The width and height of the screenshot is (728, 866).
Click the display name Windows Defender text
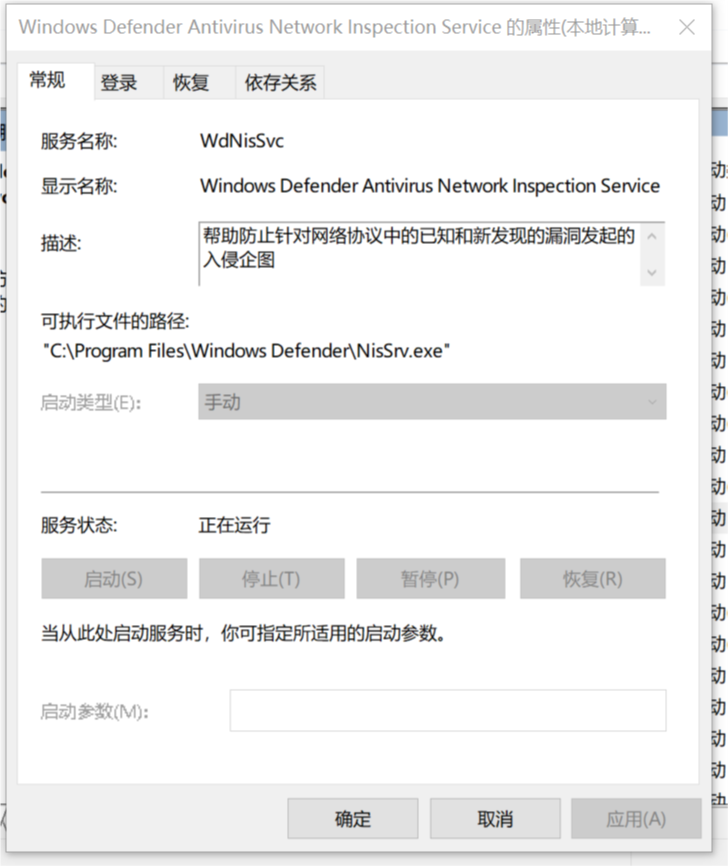pos(430,186)
